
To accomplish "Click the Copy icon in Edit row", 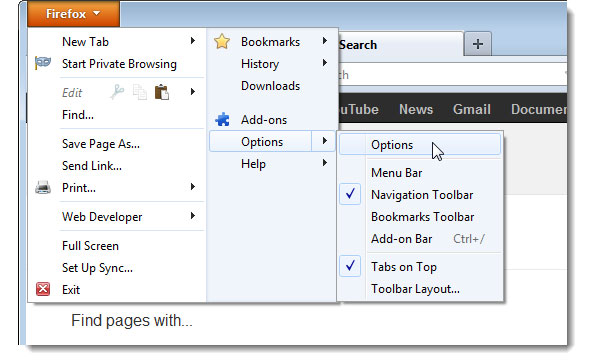I will point(140,92).
